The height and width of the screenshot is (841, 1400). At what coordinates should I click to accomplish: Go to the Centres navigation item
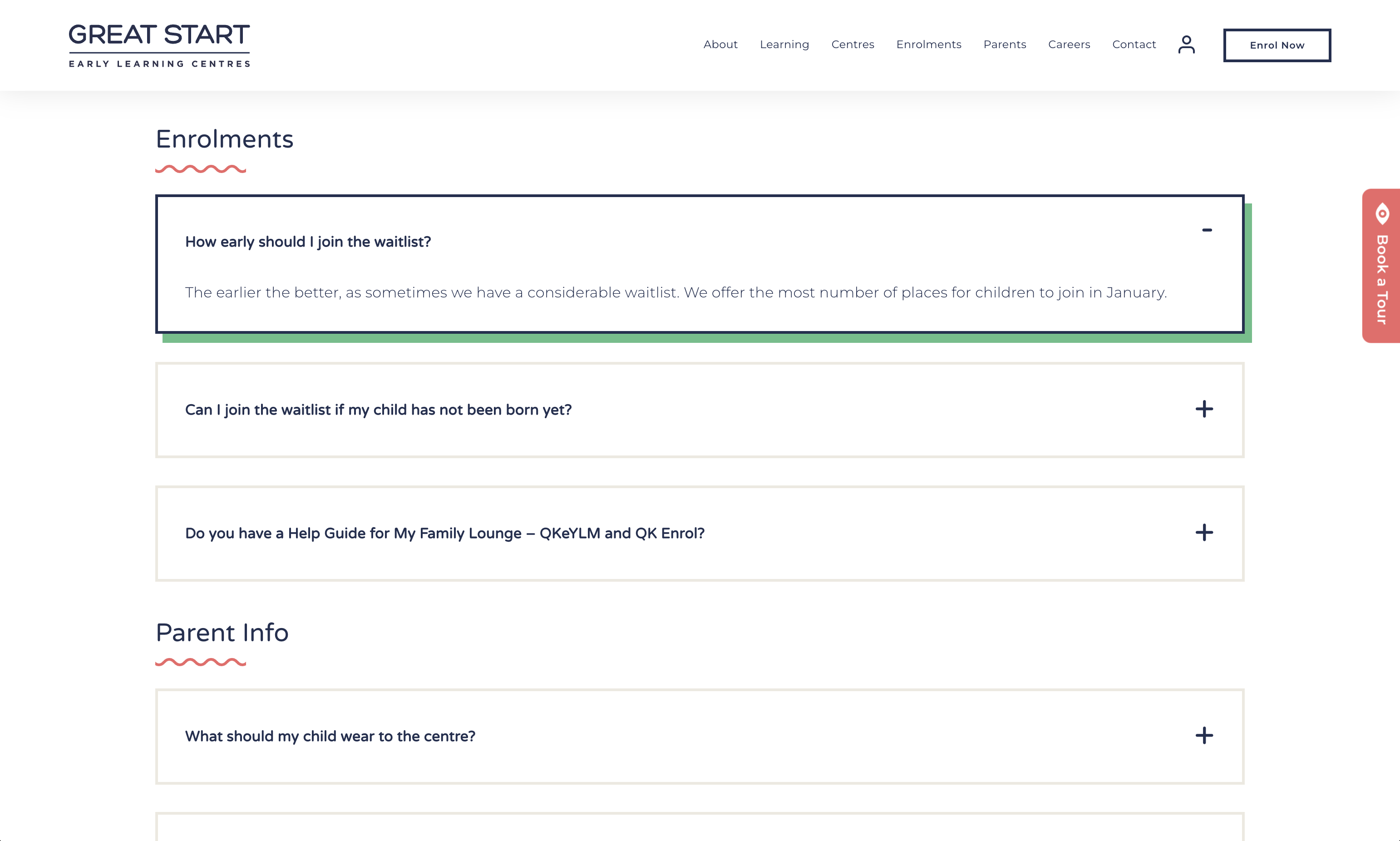(853, 44)
